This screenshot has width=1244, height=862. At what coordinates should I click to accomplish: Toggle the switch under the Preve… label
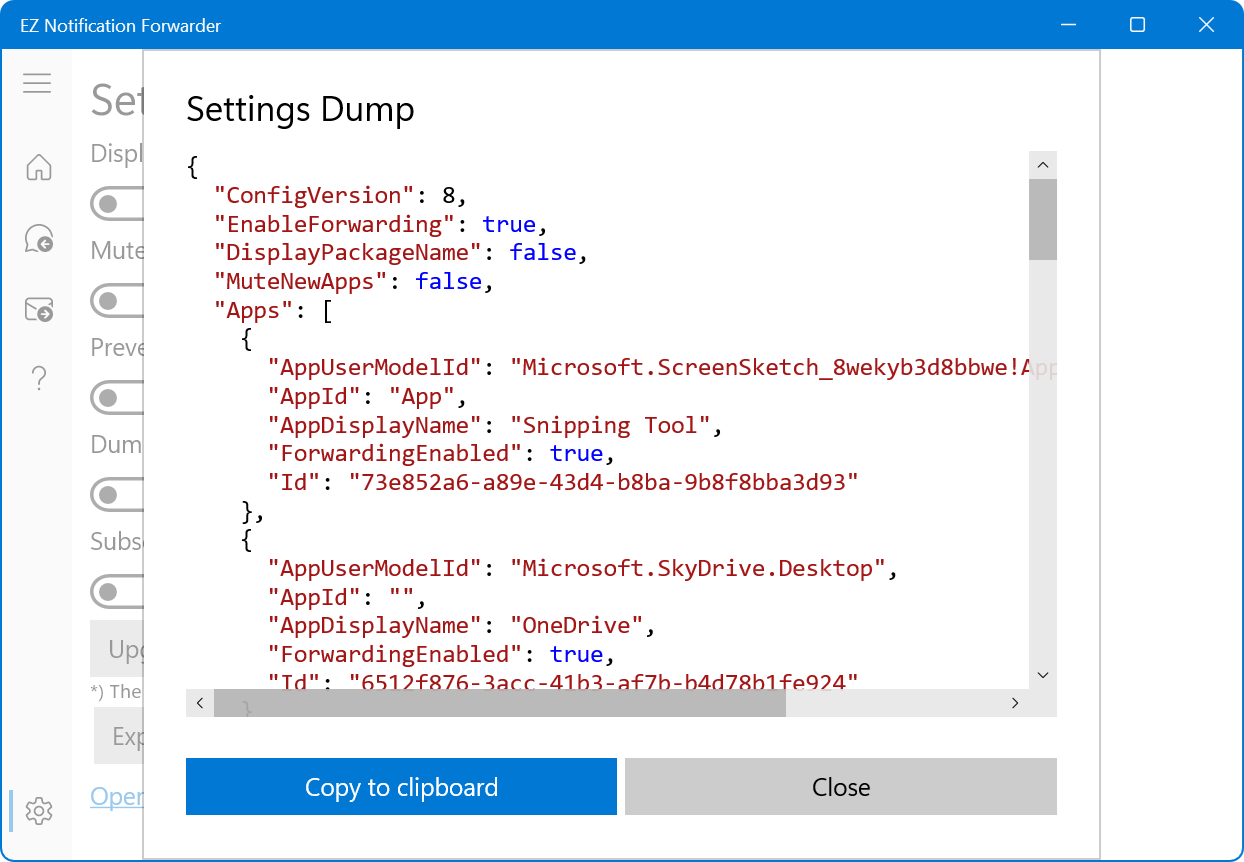116,397
